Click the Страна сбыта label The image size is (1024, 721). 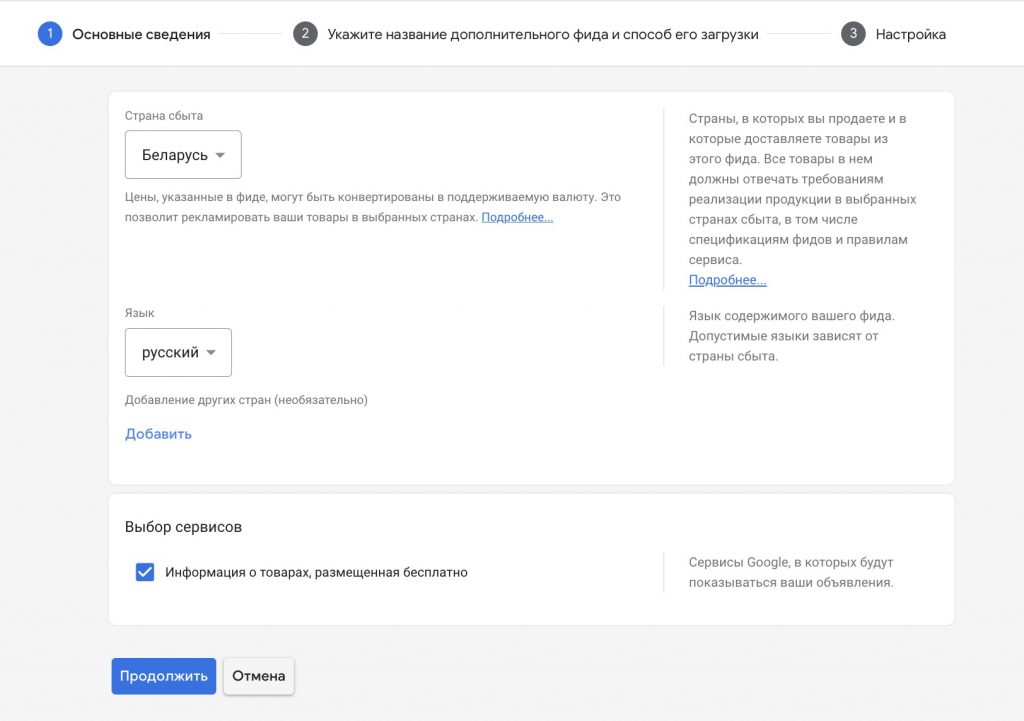164,116
